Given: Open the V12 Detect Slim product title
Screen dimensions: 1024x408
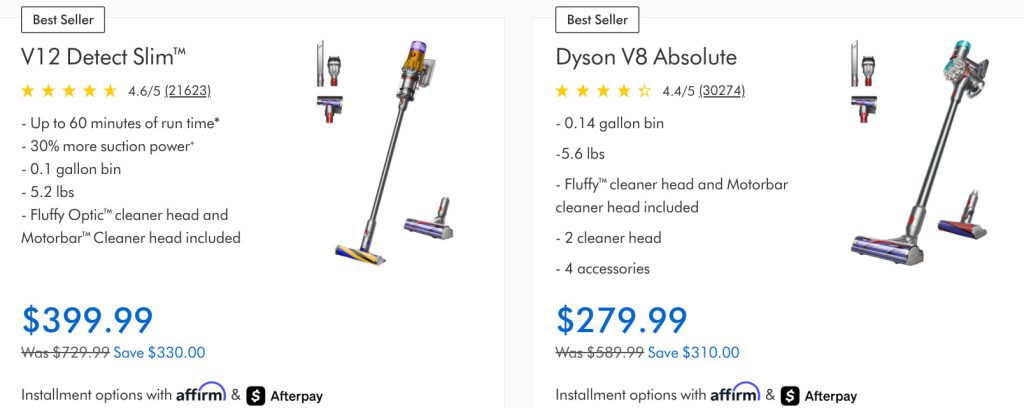Looking at the screenshot, I should click(104, 56).
